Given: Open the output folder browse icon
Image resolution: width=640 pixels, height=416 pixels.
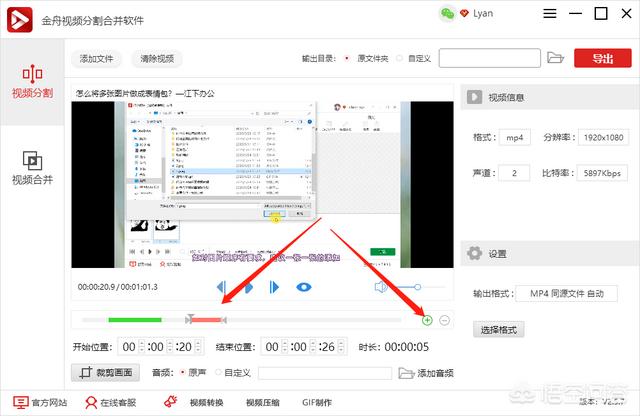Looking at the screenshot, I should coord(555,58).
